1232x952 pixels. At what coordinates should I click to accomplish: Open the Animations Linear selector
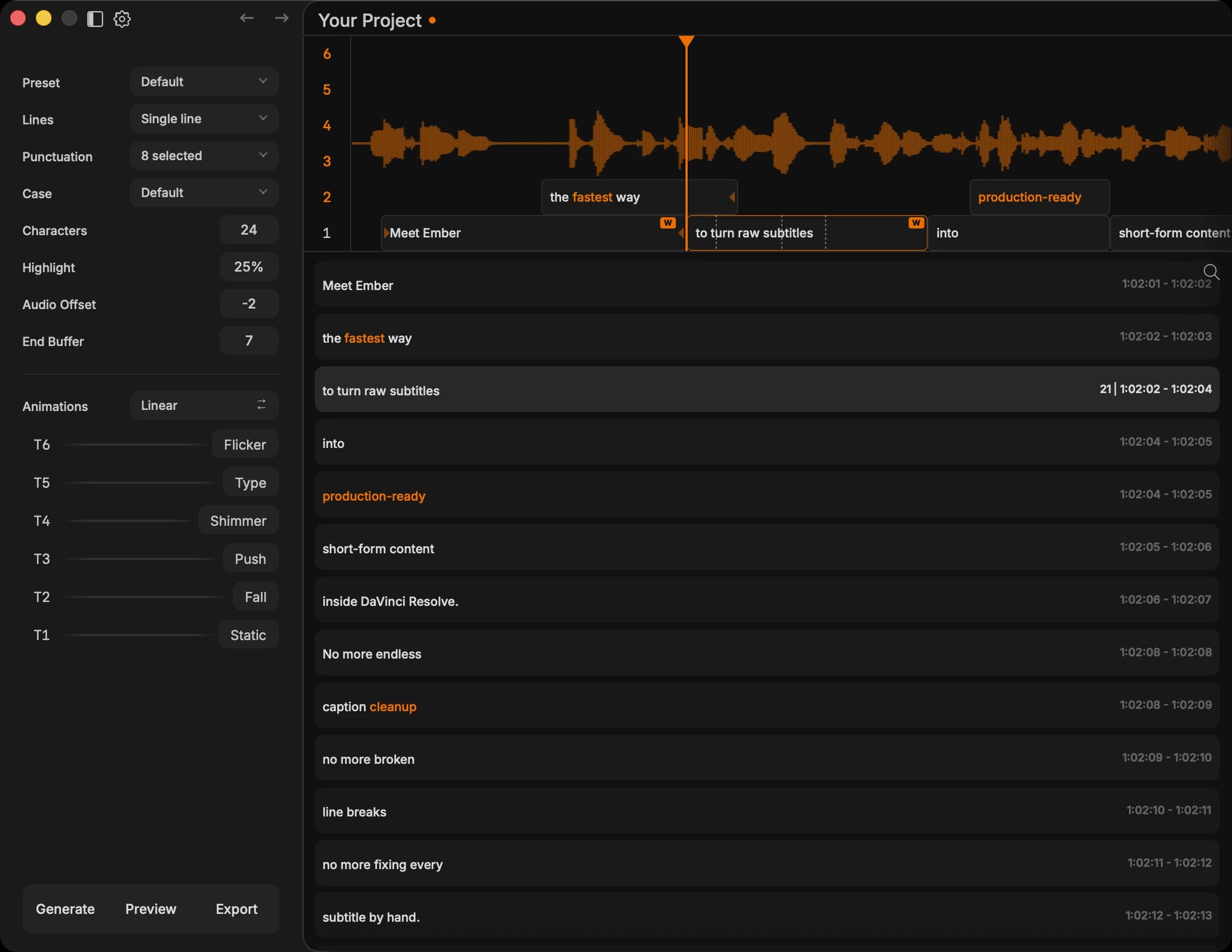pyautogui.click(x=204, y=405)
